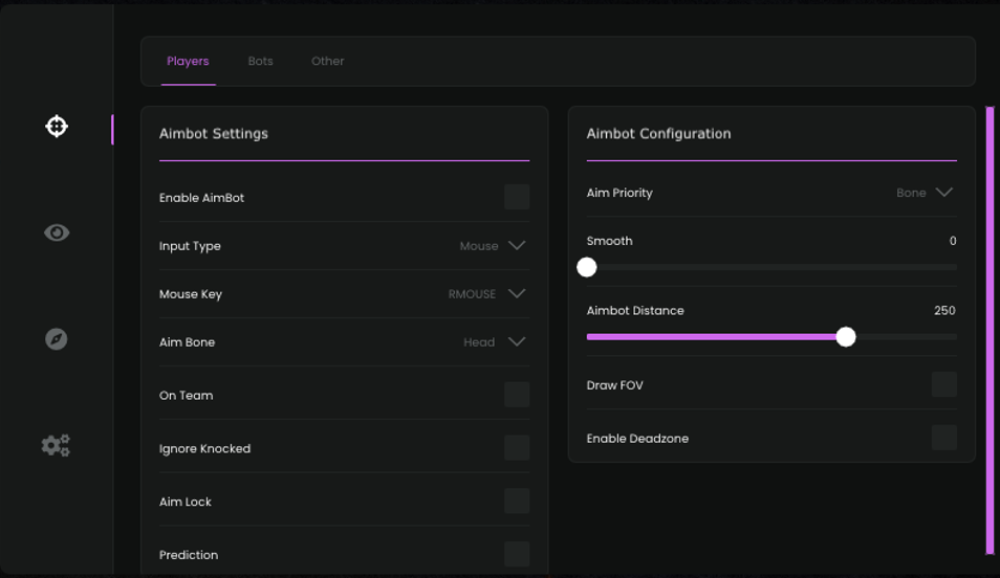
Task: Select the Players tab
Action: coord(188,61)
